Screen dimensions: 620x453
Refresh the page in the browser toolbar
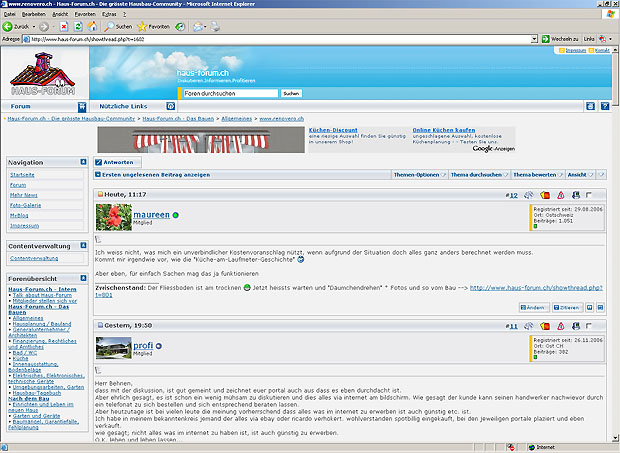click(x=78, y=26)
